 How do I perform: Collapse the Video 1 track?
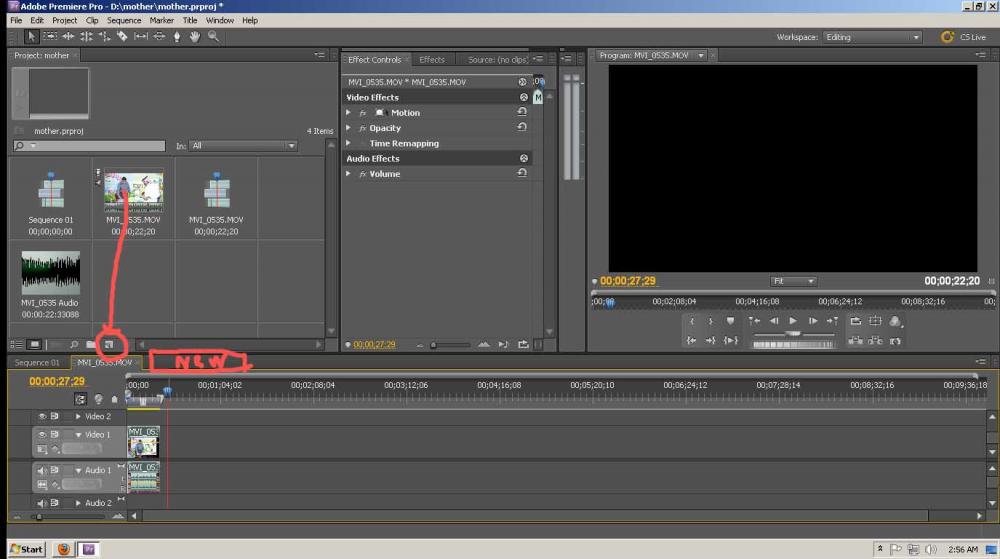pos(78,435)
